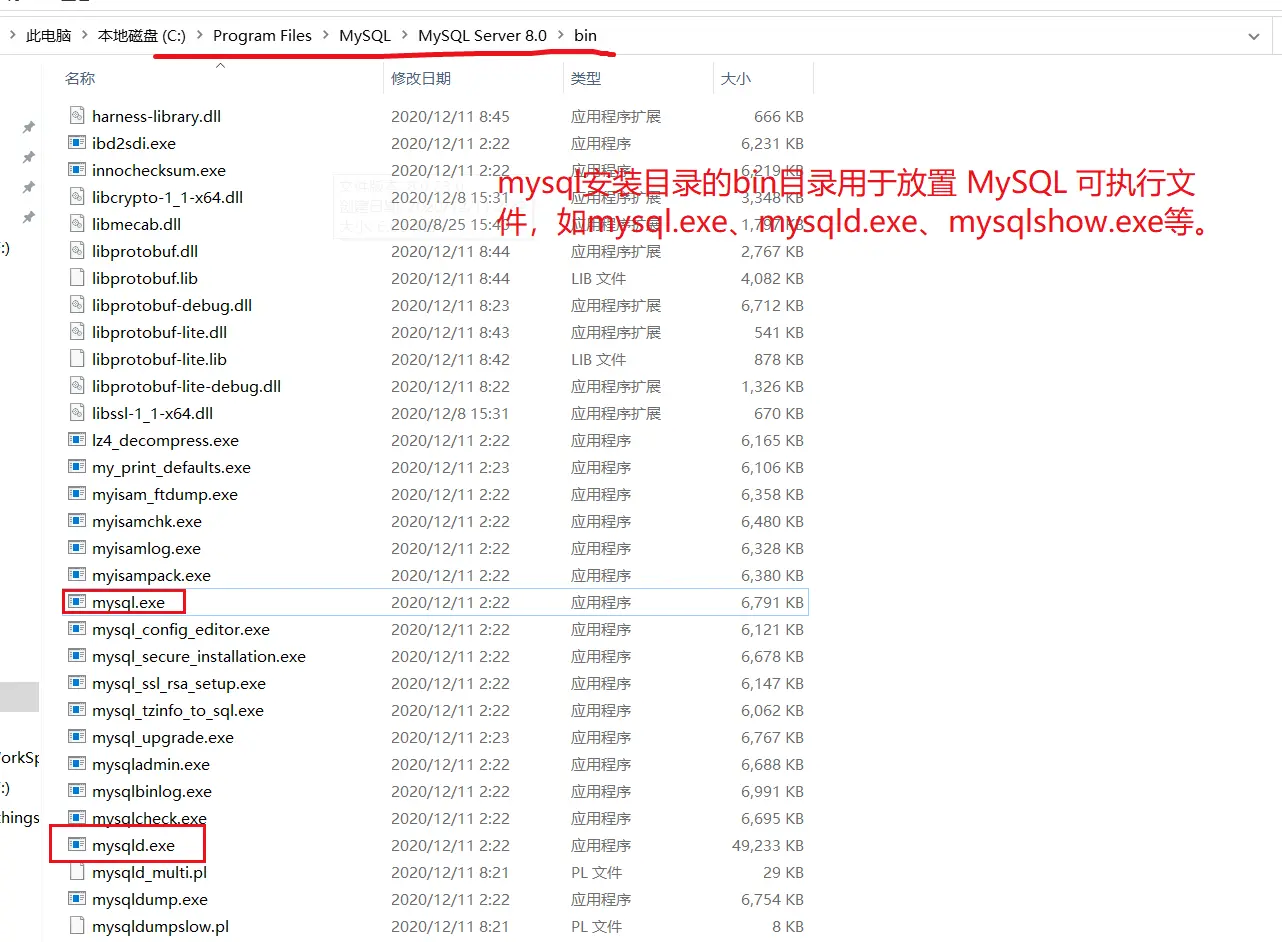Viewport: 1282px width, 942px height.
Task: Sort files by the 修改日期 column header
Action: click(421, 78)
